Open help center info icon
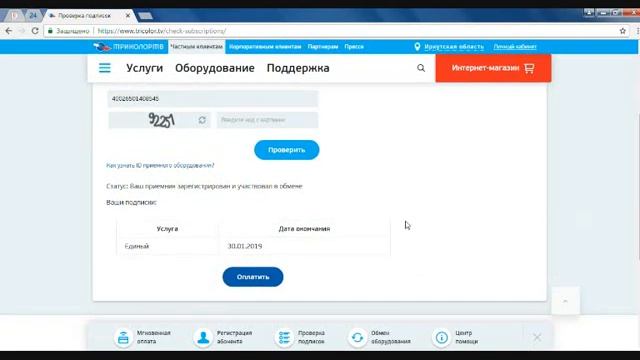640x360 pixels. [441, 337]
